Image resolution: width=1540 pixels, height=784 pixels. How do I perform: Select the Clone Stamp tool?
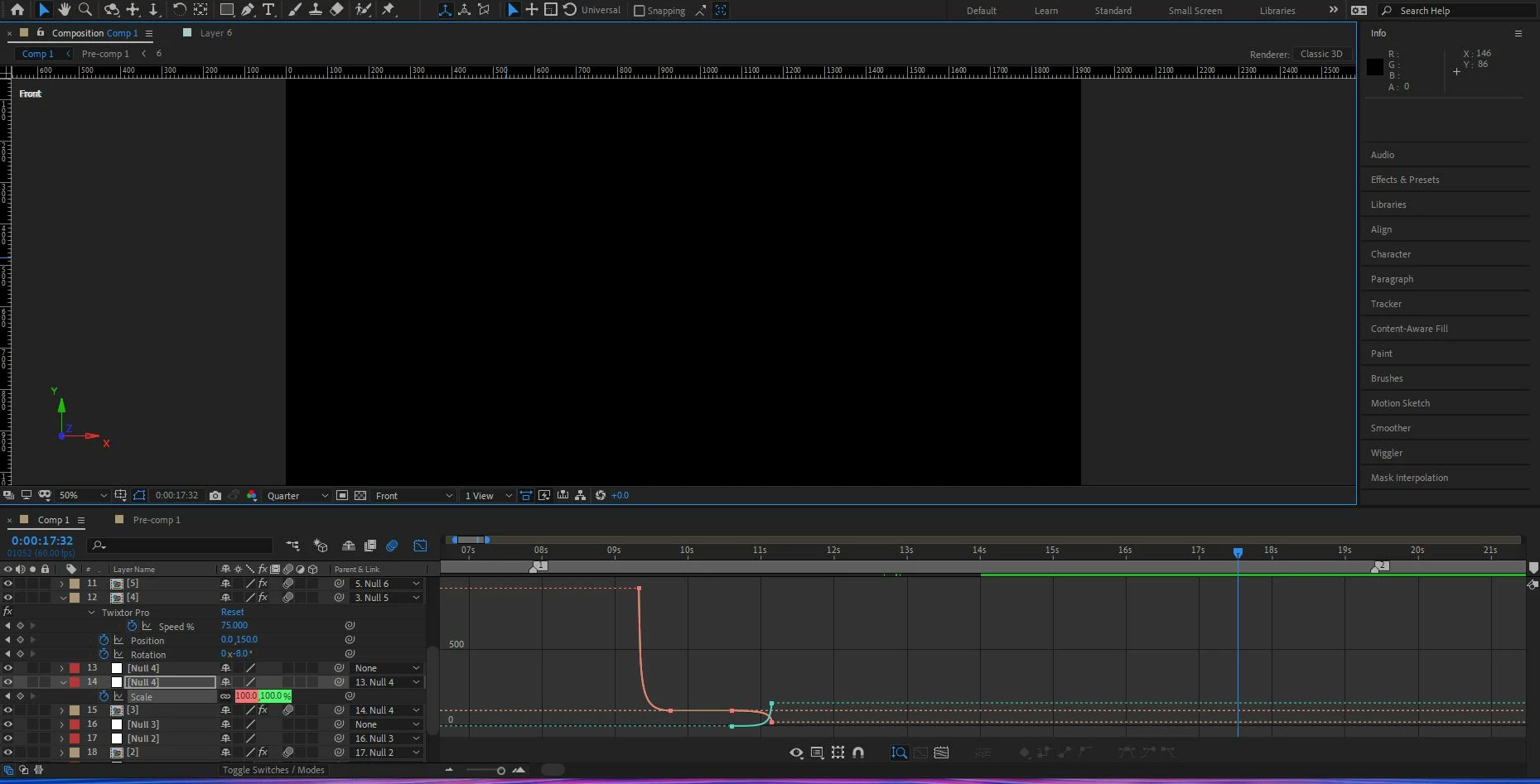(x=315, y=10)
